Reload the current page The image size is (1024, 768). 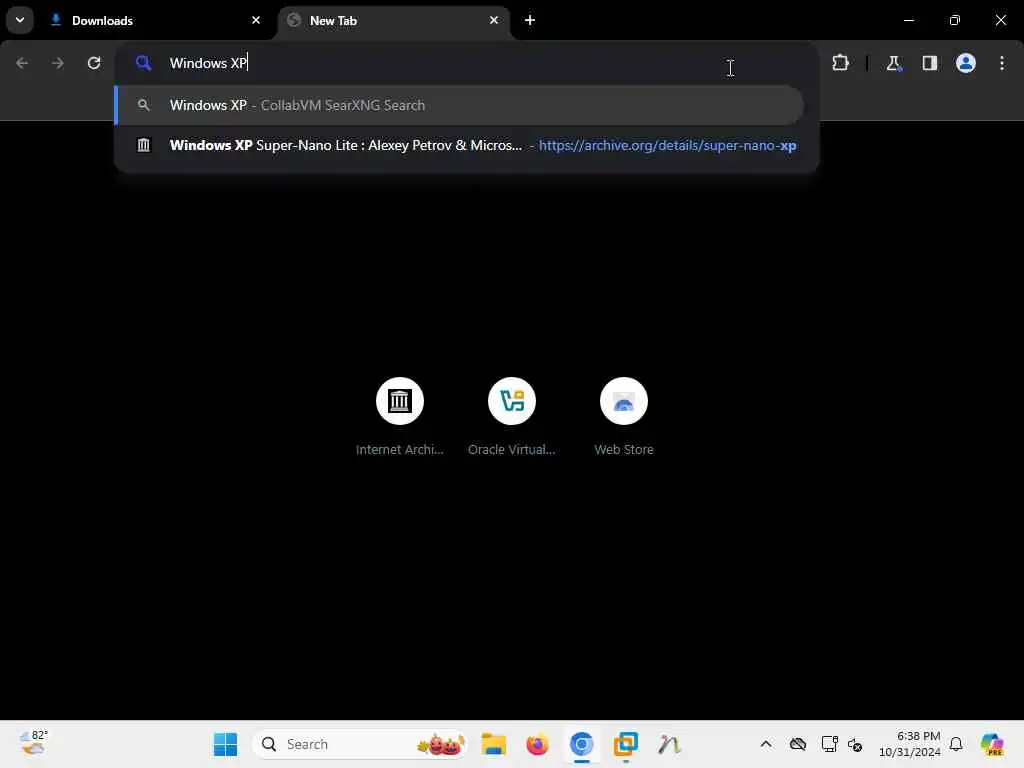94,63
